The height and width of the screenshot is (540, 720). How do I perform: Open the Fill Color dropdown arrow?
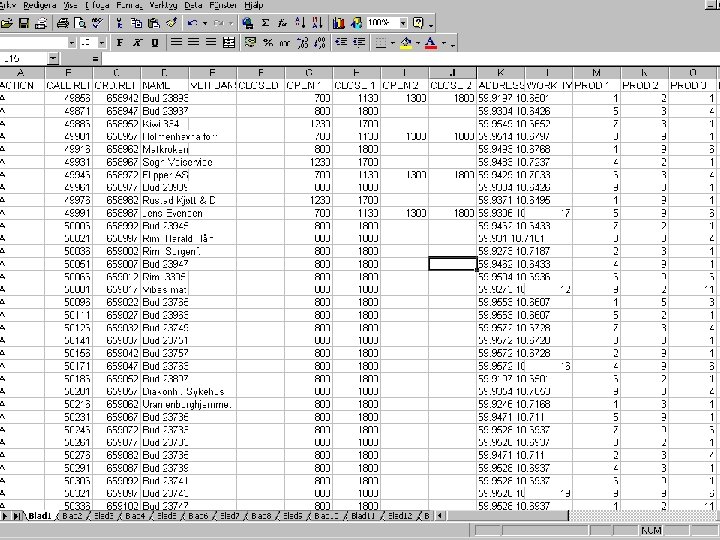click(x=418, y=43)
